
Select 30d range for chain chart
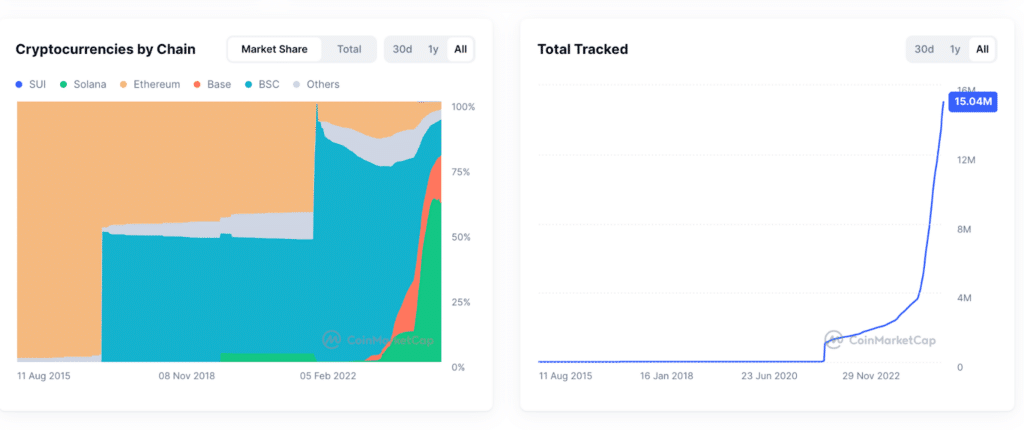click(x=403, y=49)
